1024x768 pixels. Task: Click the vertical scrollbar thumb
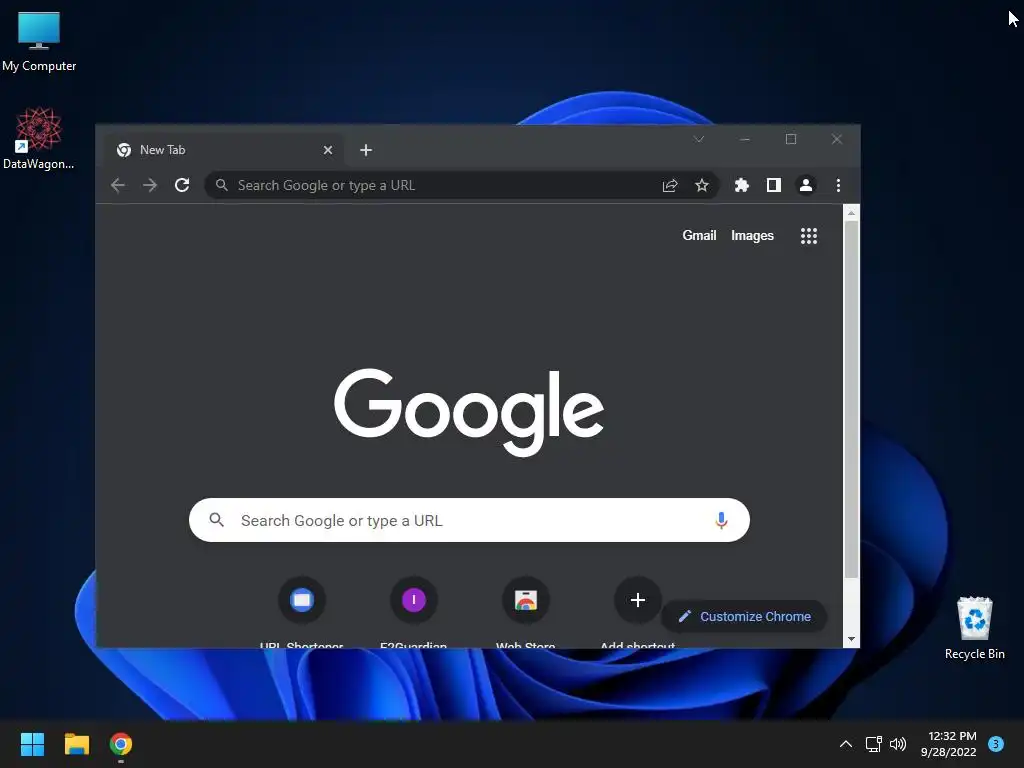[x=851, y=400]
